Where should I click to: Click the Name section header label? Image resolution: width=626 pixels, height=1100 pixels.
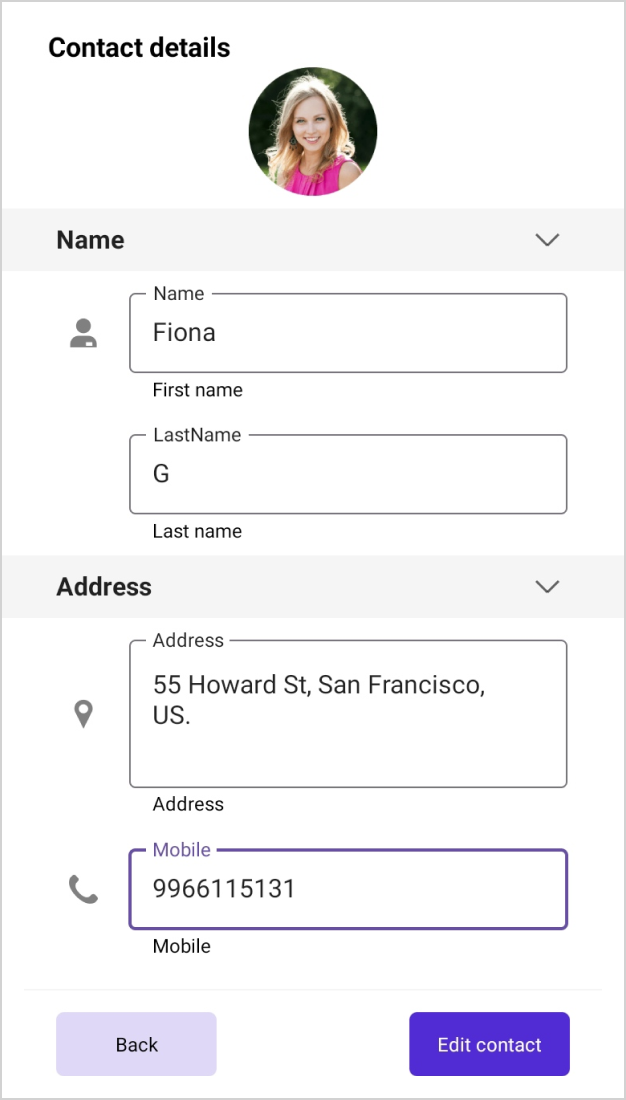90,240
